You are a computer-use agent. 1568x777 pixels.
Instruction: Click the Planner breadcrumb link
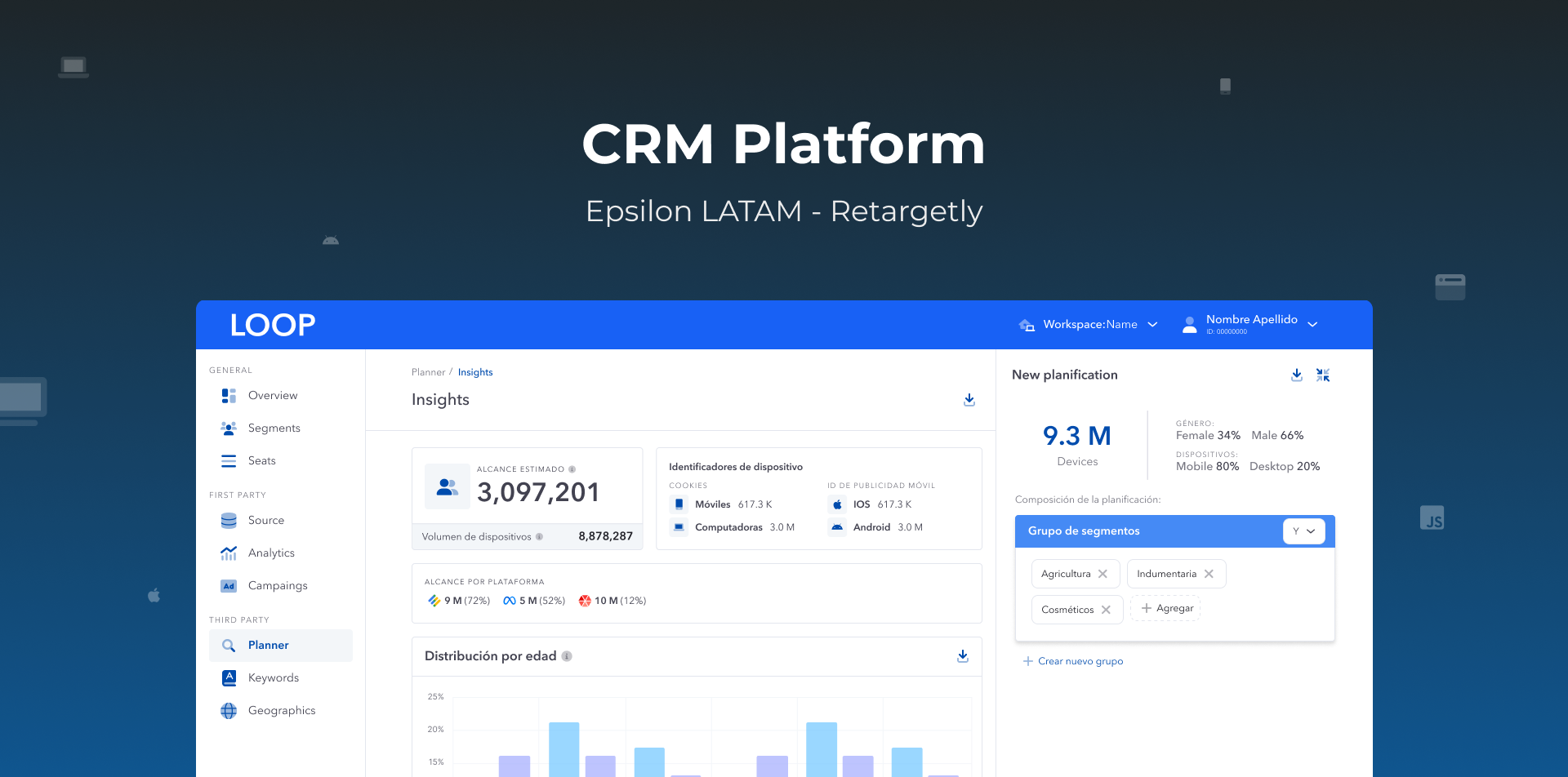[428, 372]
